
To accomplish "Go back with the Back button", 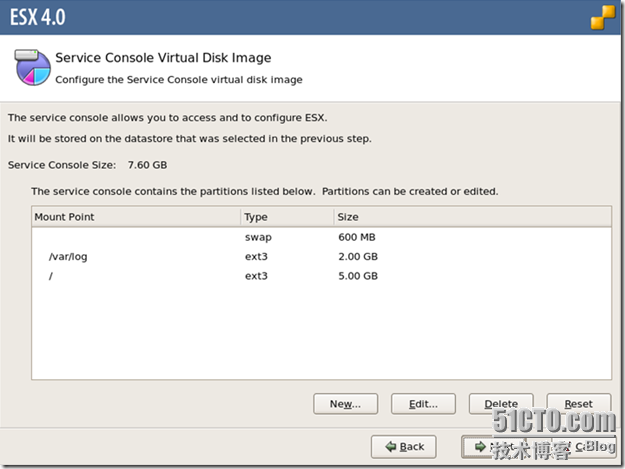I will (x=404, y=447).
